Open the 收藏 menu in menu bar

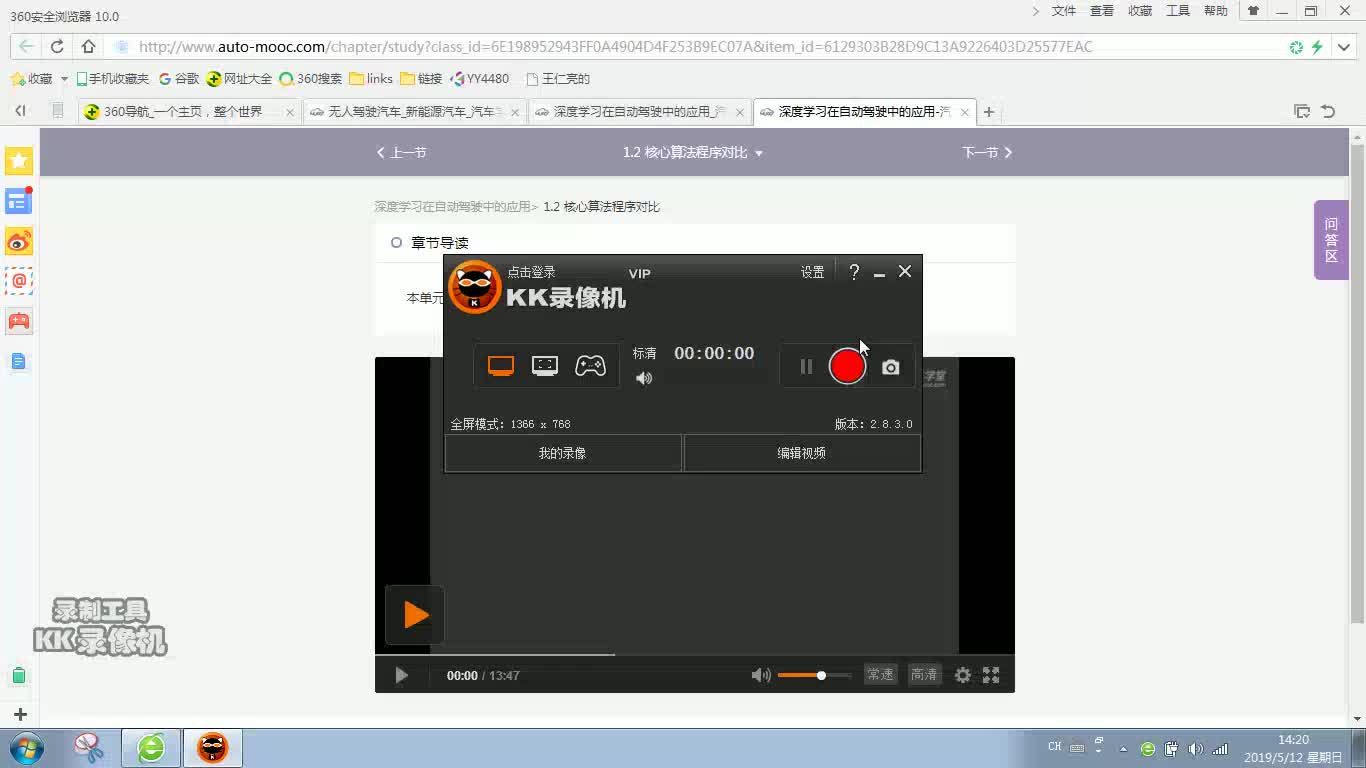pyautogui.click(x=1140, y=11)
